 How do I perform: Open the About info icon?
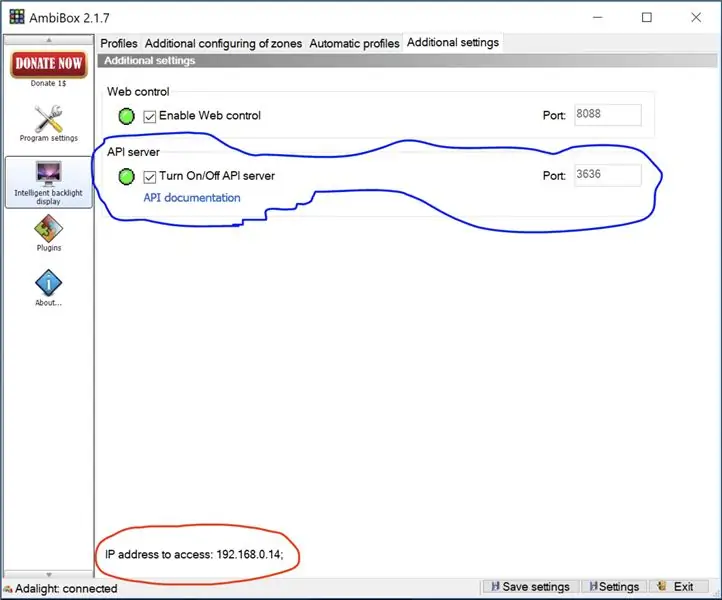[48, 283]
